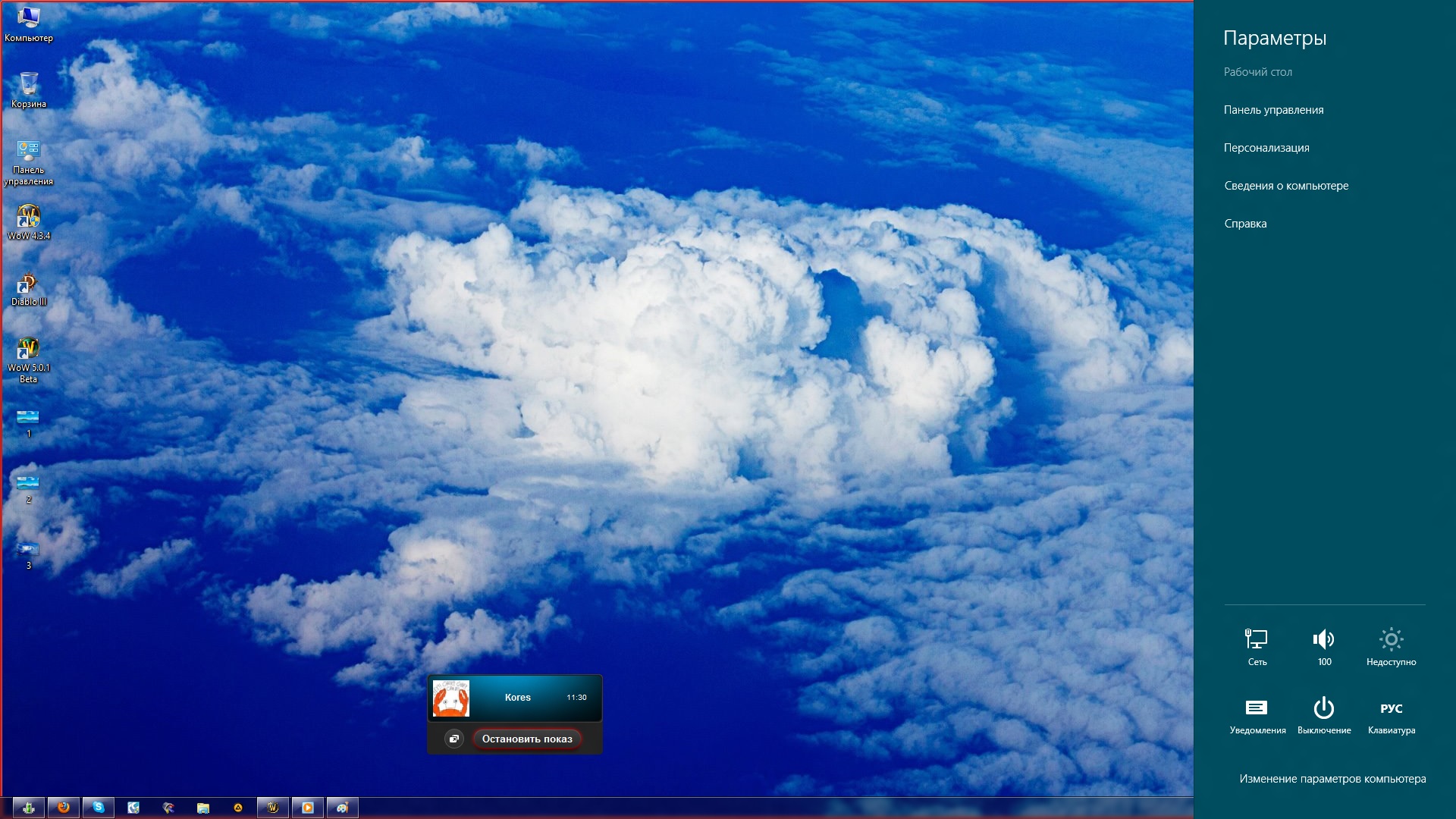The width and height of the screenshot is (1456, 819).
Task: Select the Корзина recycle bin icon
Action: 29,90
